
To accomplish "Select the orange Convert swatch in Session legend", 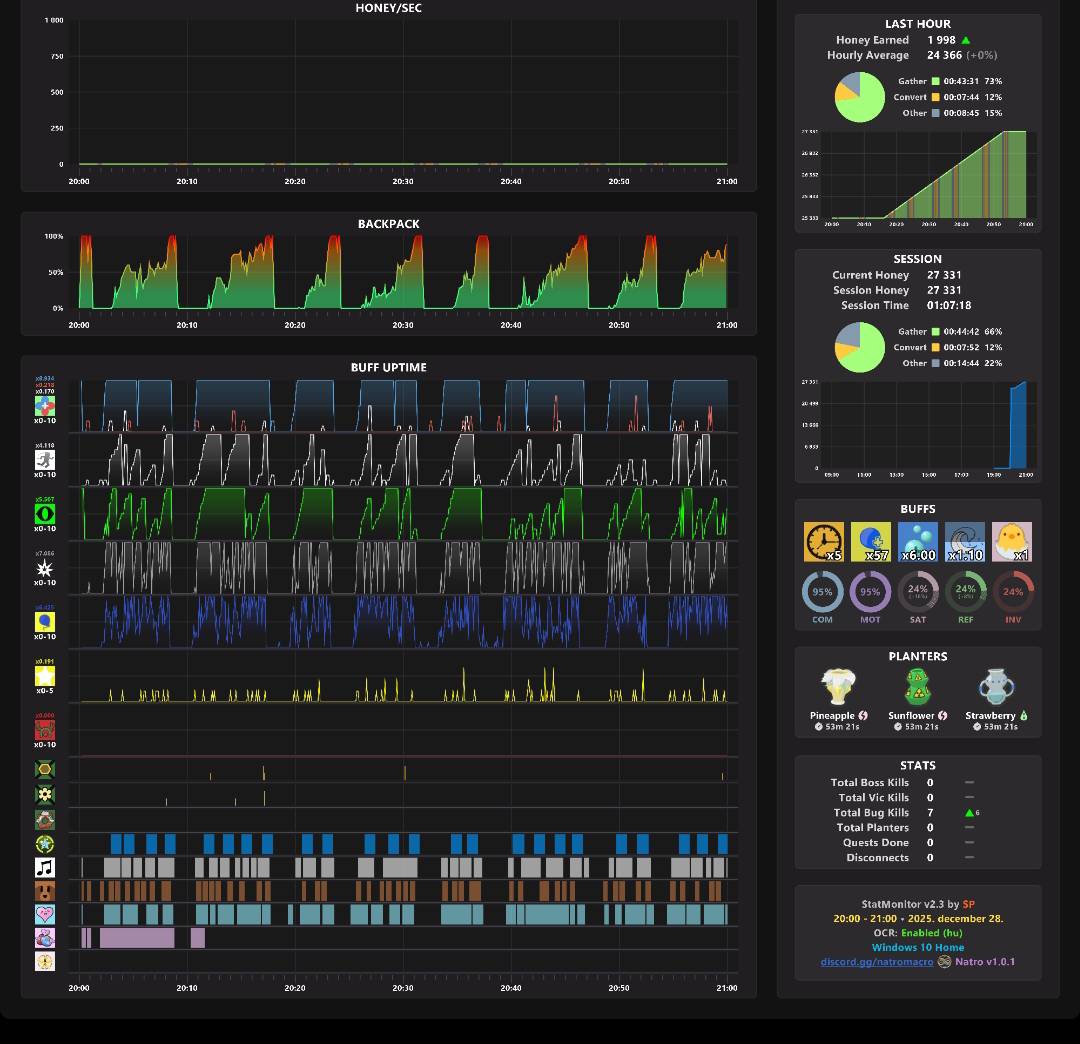I will click(935, 347).
